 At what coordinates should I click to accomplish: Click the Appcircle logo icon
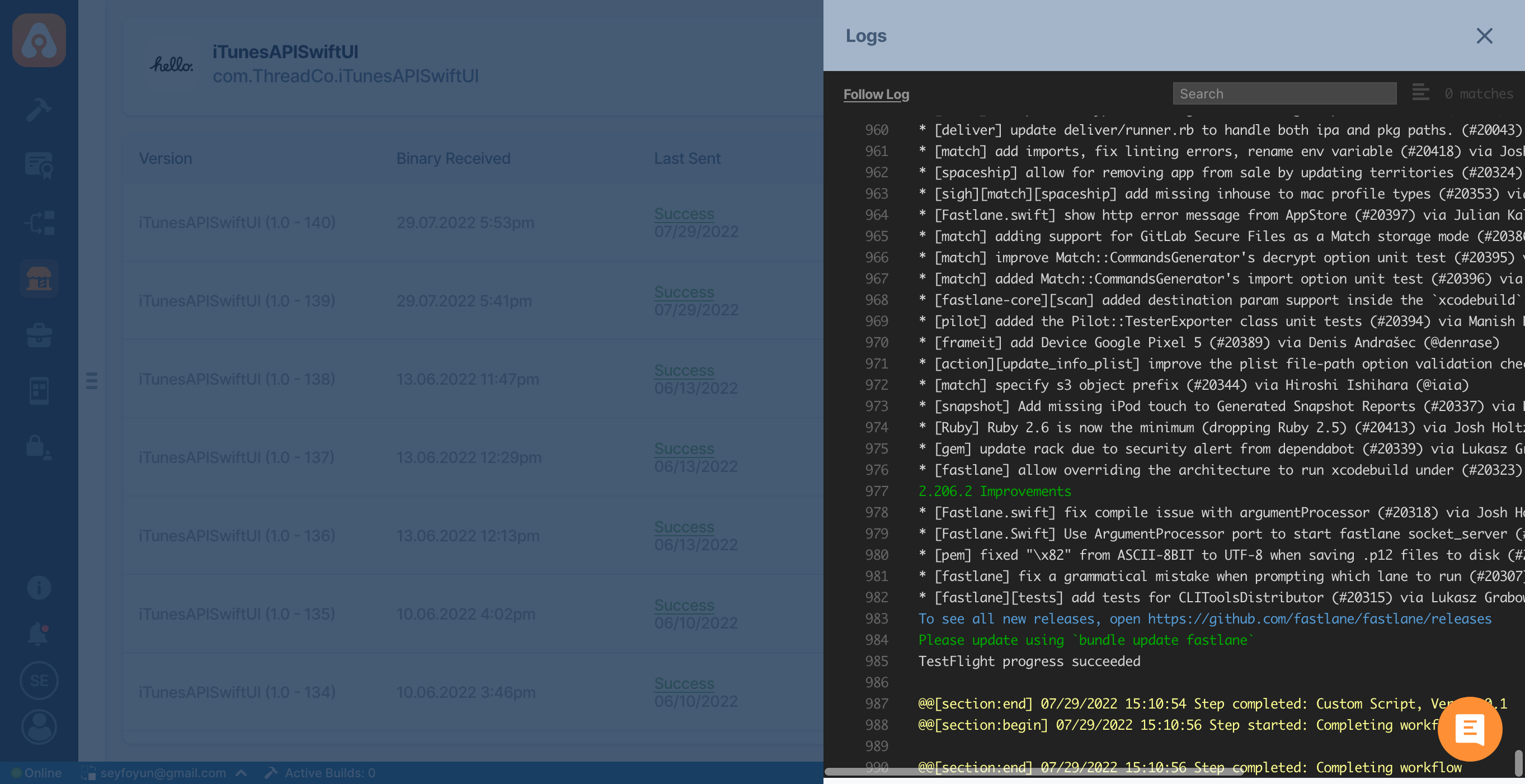(39, 40)
